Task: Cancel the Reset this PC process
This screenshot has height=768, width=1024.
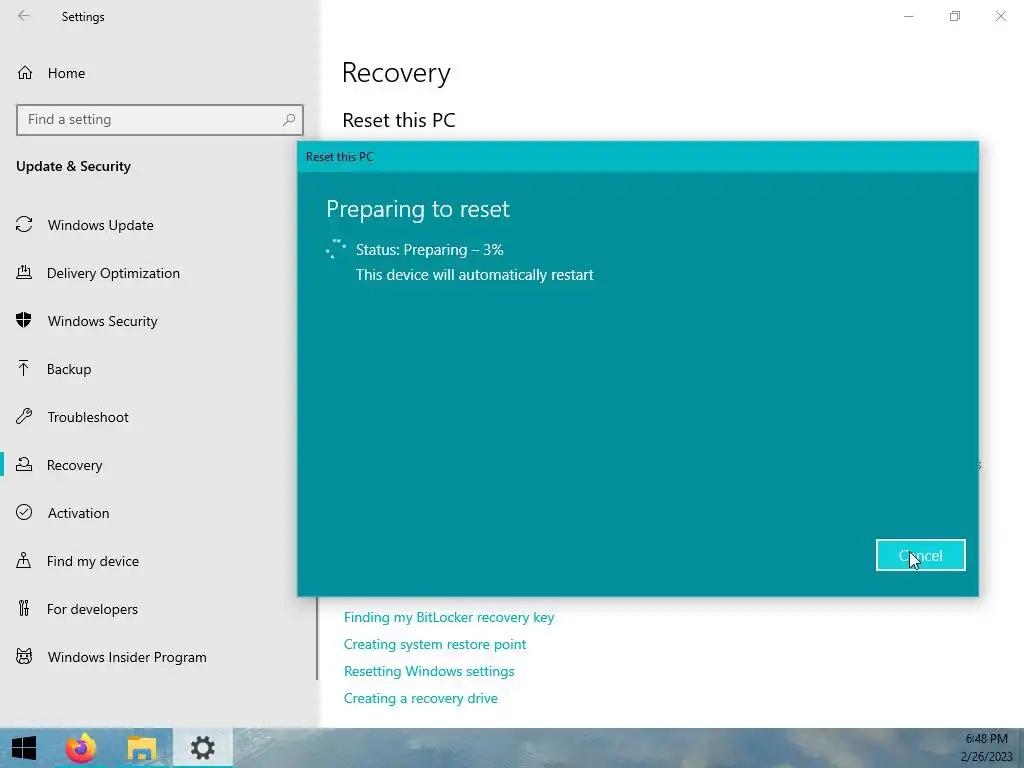Action: pos(920,555)
